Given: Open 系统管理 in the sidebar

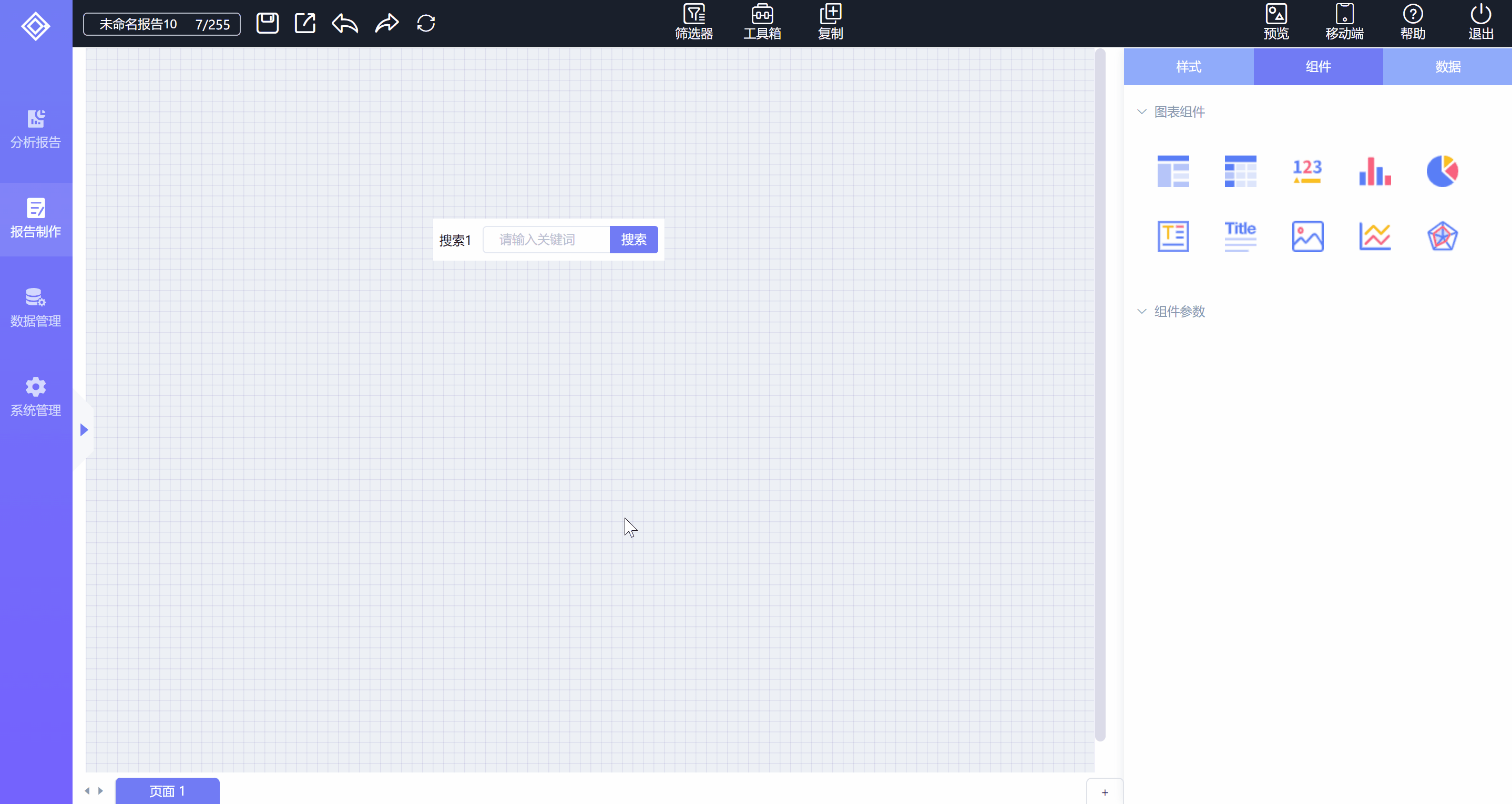Looking at the screenshot, I should point(36,397).
